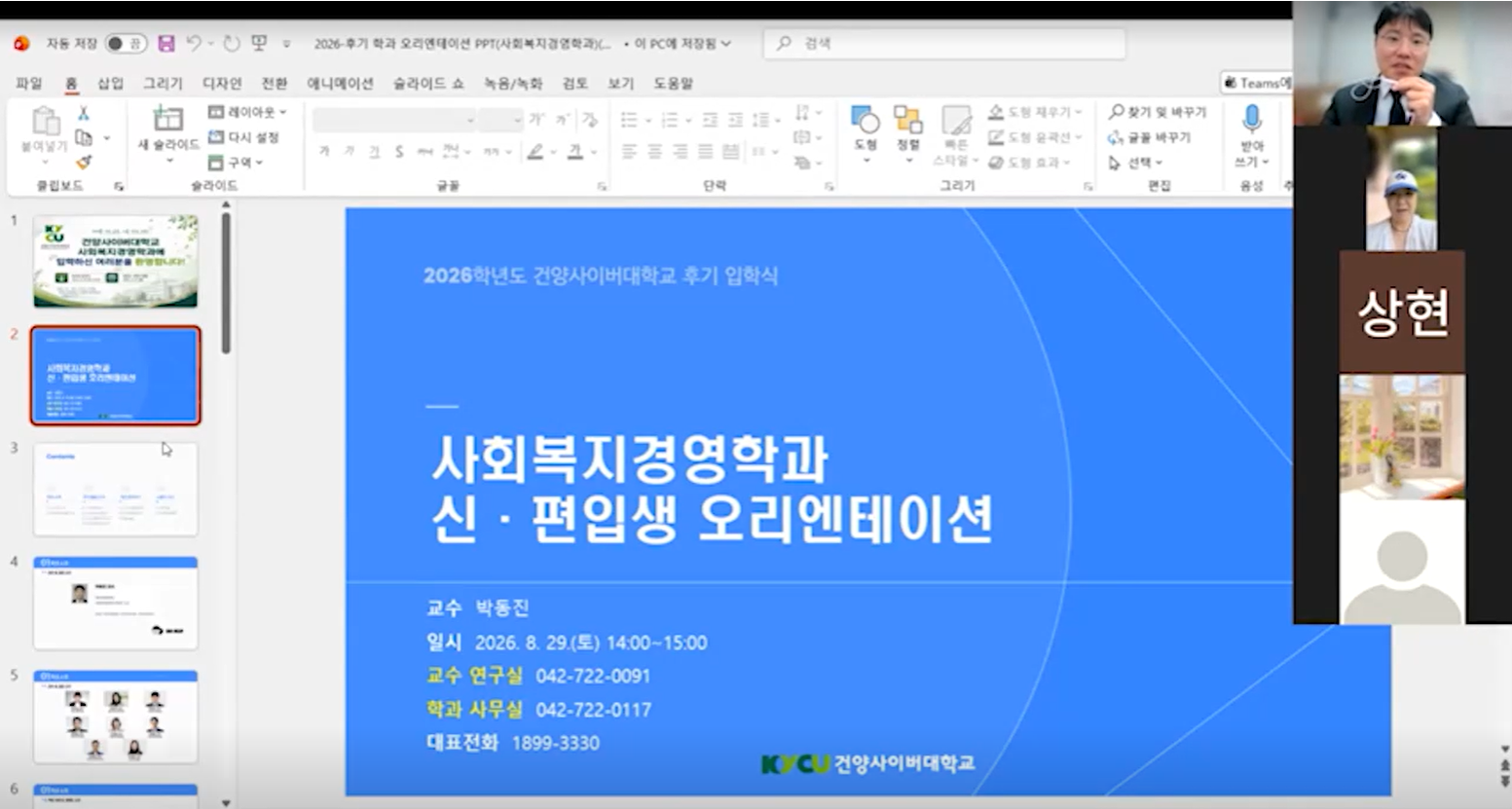Screen dimensions: 1512x809
Task: Click the 도형 shapes icon
Action: pos(865,120)
